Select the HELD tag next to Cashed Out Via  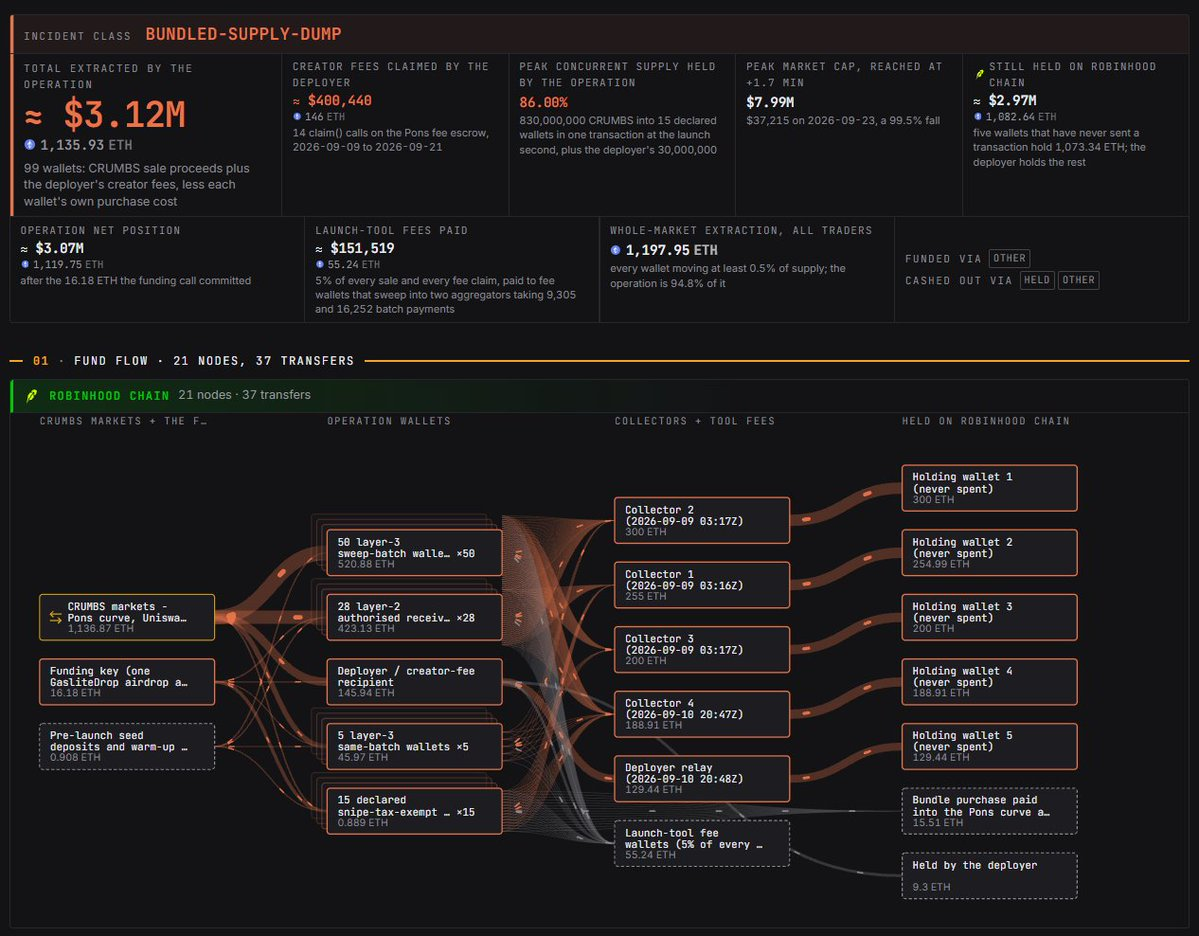pos(1037,280)
